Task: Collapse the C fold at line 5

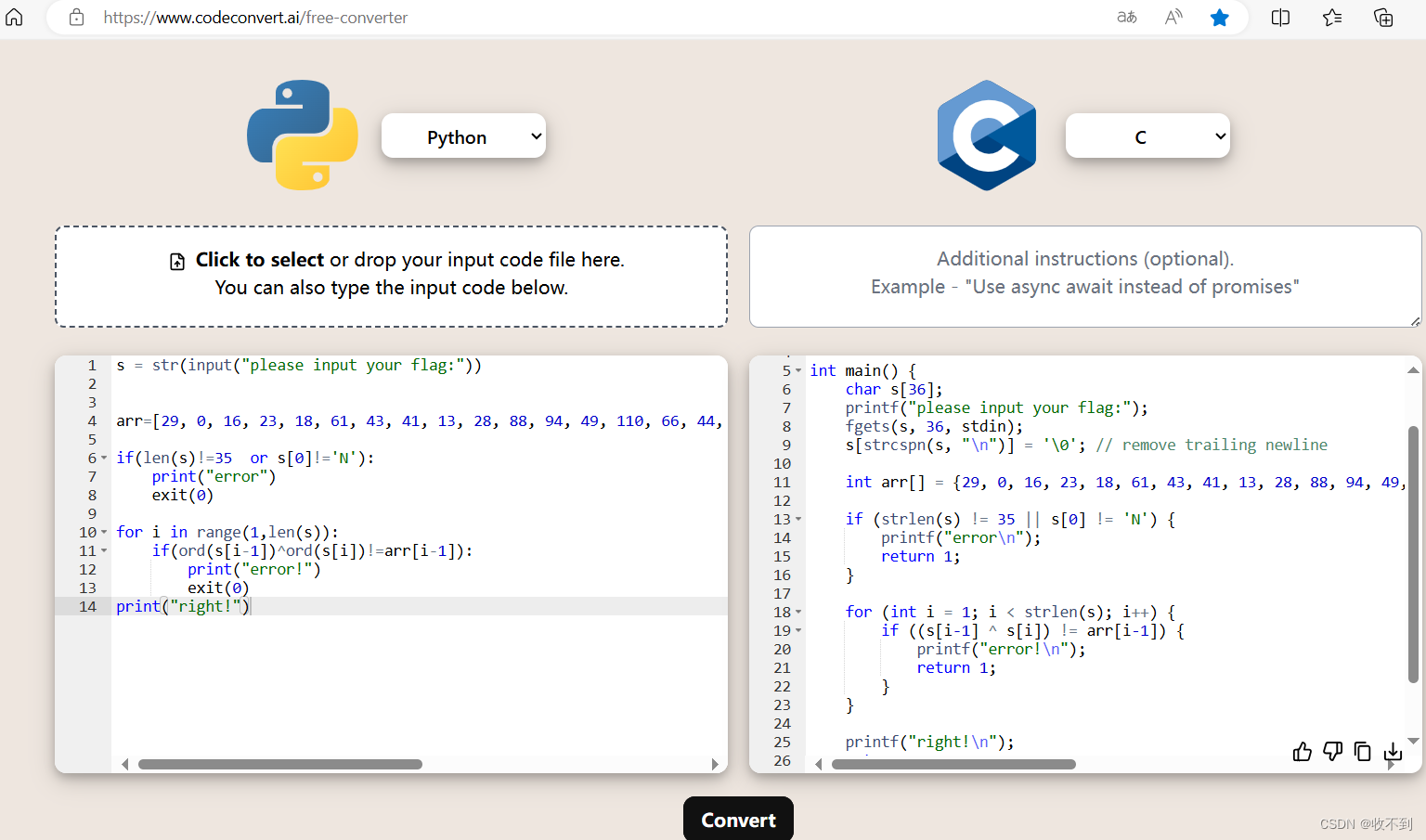Action: point(798,371)
